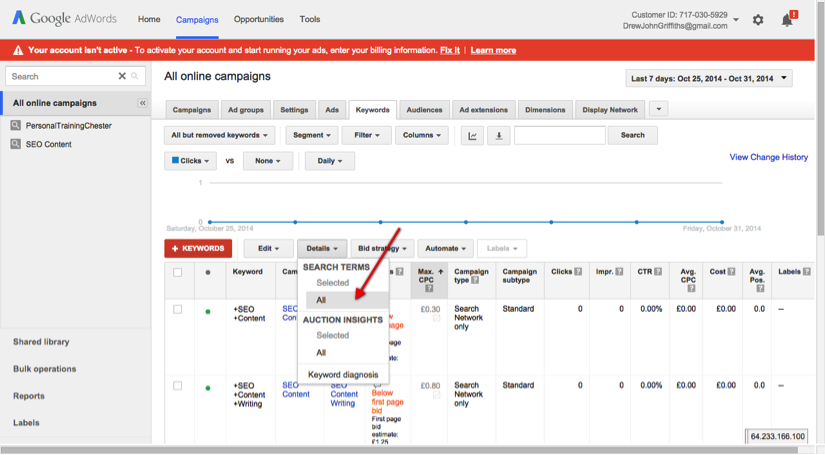Screen dimensions: 825x455
Task: Open the settings gear icon
Action: 758,20
